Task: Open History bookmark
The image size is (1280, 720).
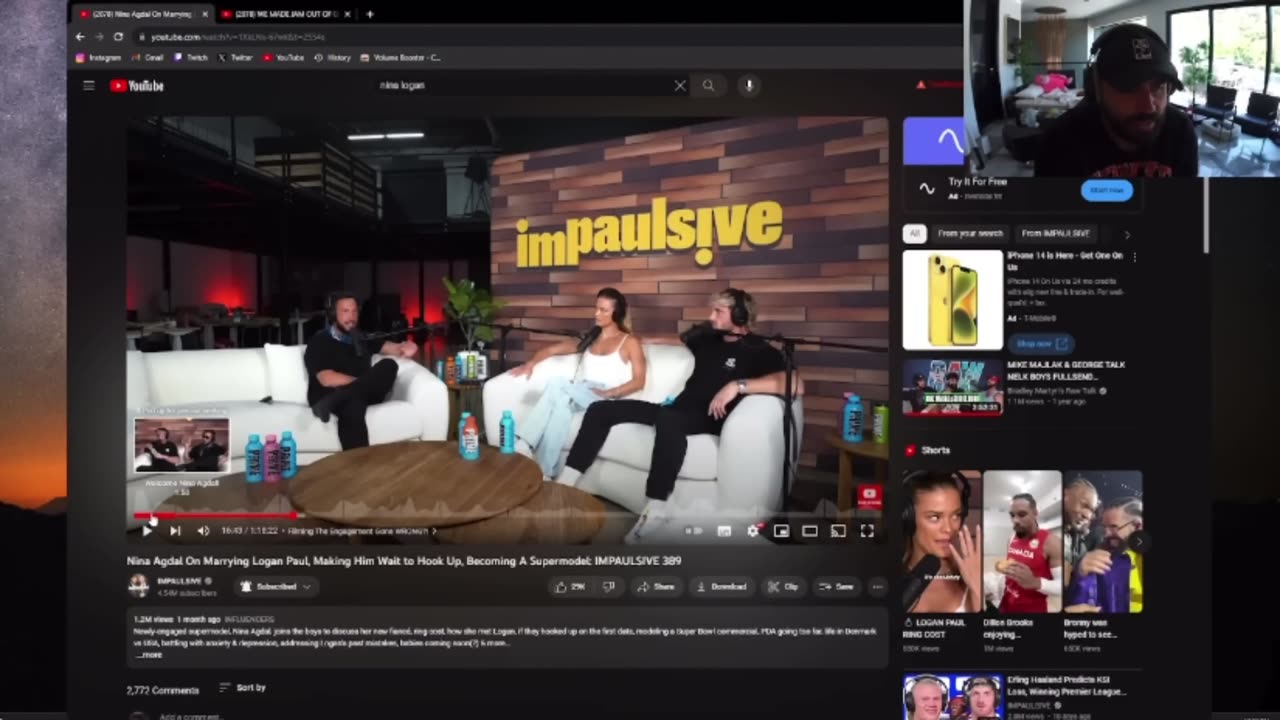Action: point(333,58)
